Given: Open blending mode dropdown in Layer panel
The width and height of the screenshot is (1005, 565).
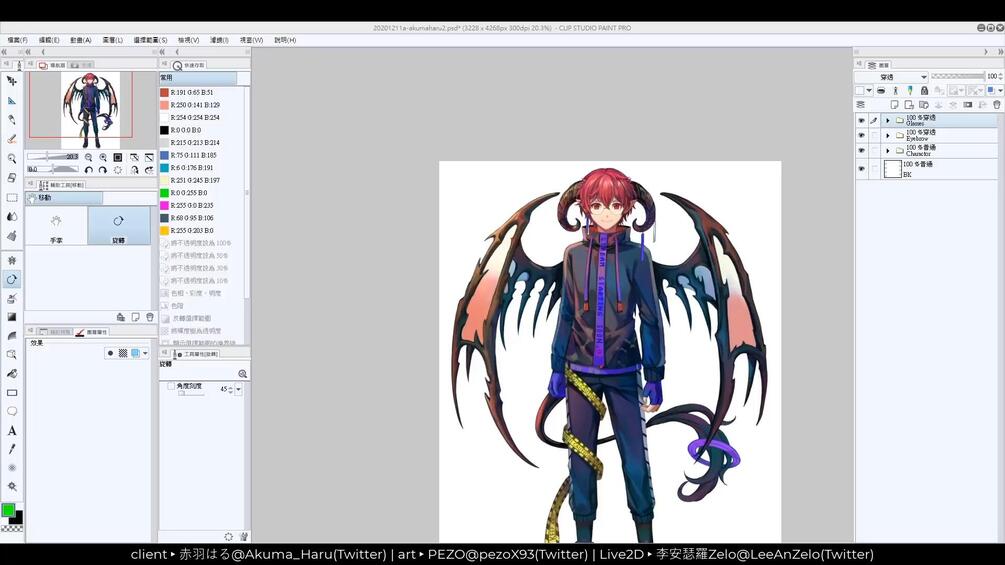Looking at the screenshot, I should 892,77.
